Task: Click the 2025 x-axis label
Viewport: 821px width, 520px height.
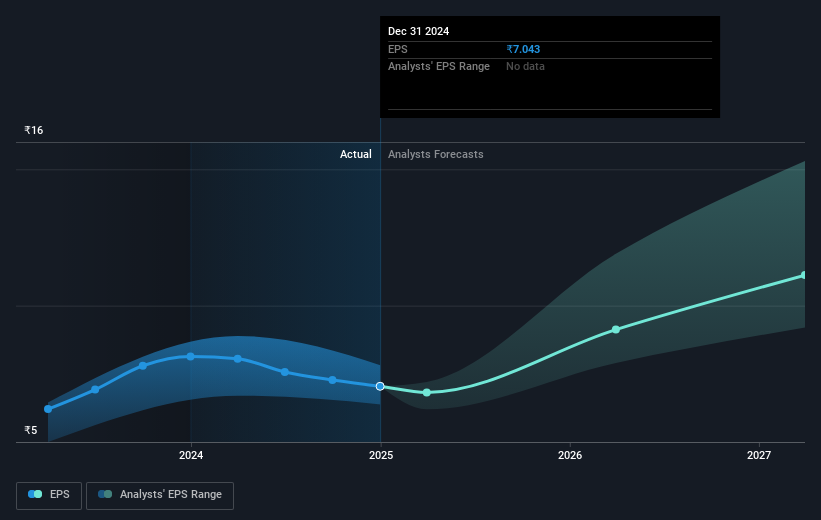Action: pyautogui.click(x=381, y=455)
